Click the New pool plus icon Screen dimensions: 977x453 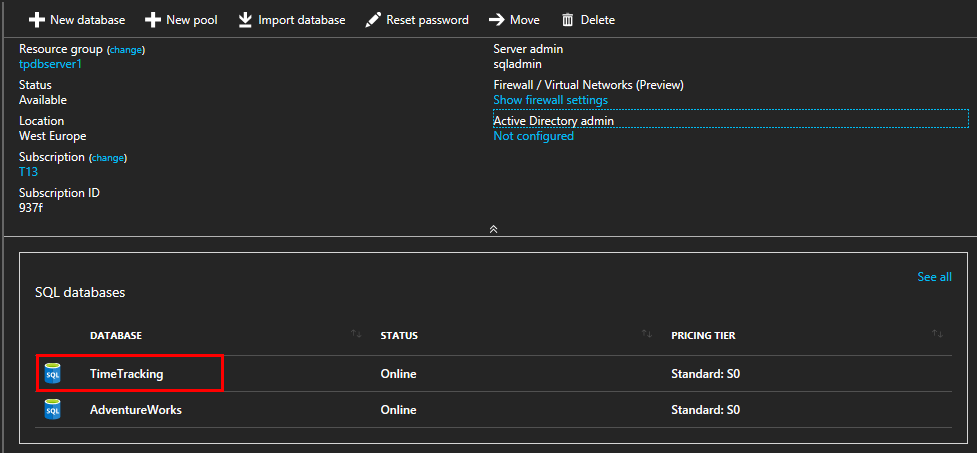(153, 20)
